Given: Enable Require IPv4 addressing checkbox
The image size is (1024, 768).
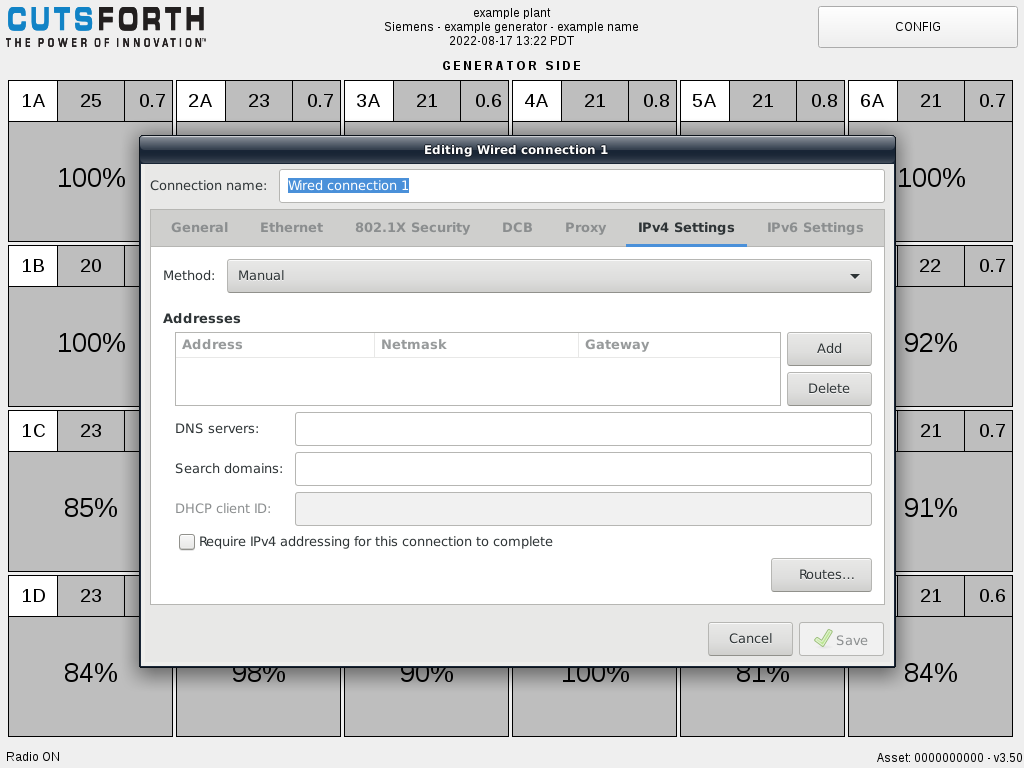Looking at the screenshot, I should point(187,542).
